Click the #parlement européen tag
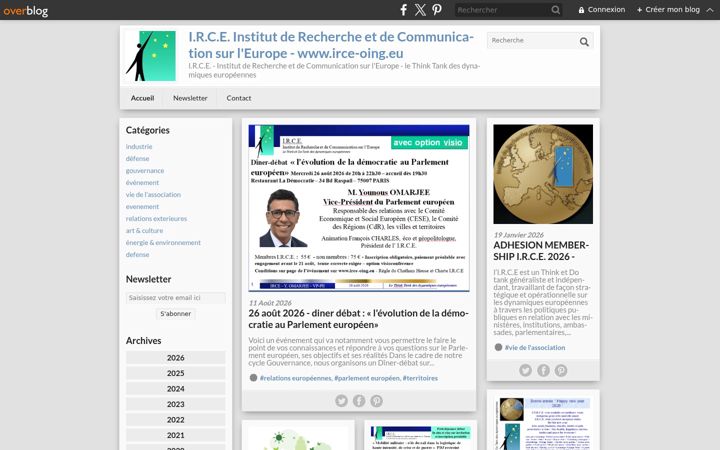 (366, 378)
